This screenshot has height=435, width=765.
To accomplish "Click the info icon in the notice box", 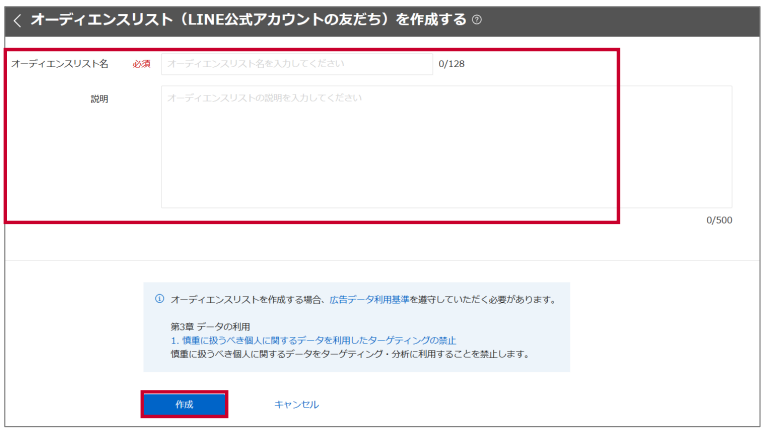I will [x=159, y=299].
